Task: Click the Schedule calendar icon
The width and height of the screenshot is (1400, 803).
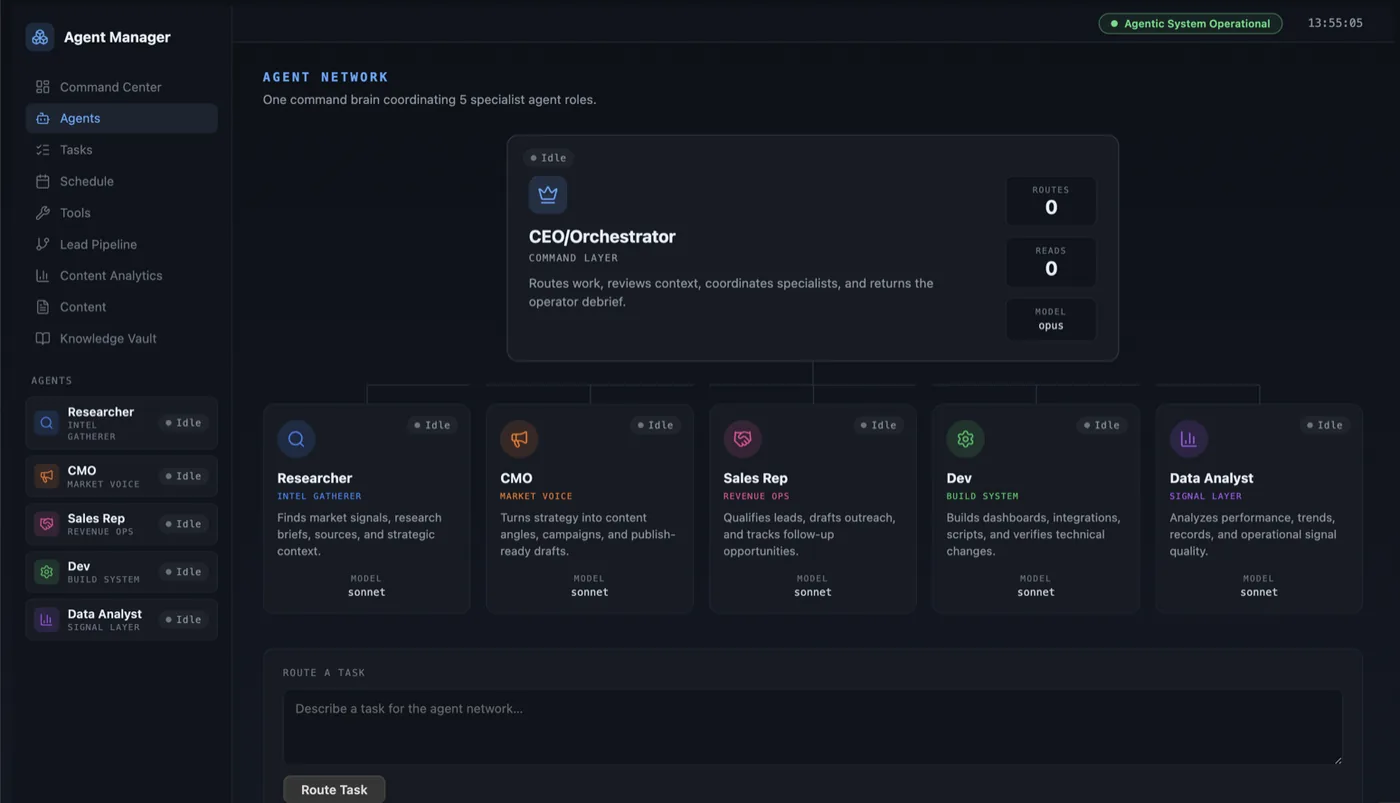Action: 42,181
